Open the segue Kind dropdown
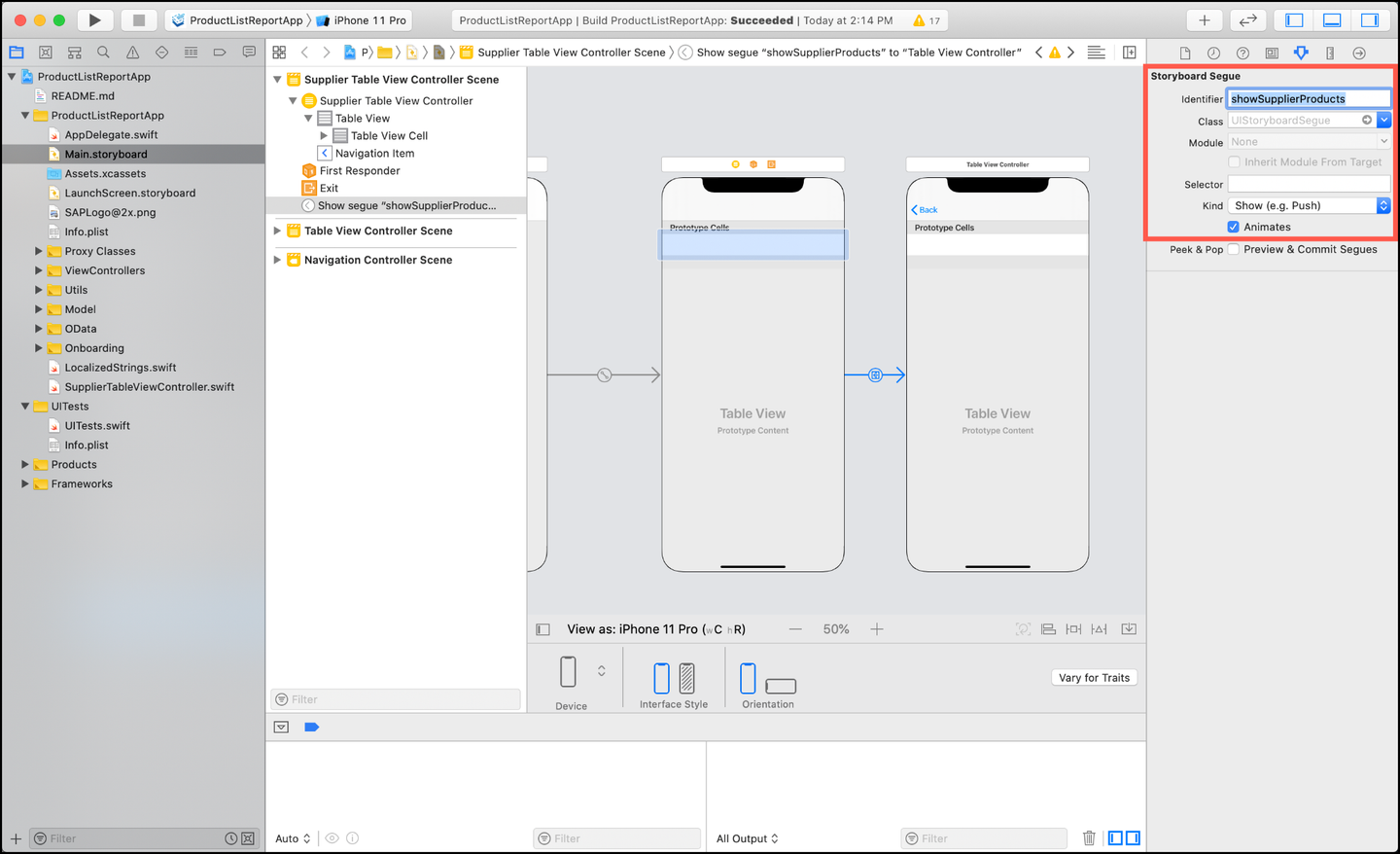 click(1309, 205)
